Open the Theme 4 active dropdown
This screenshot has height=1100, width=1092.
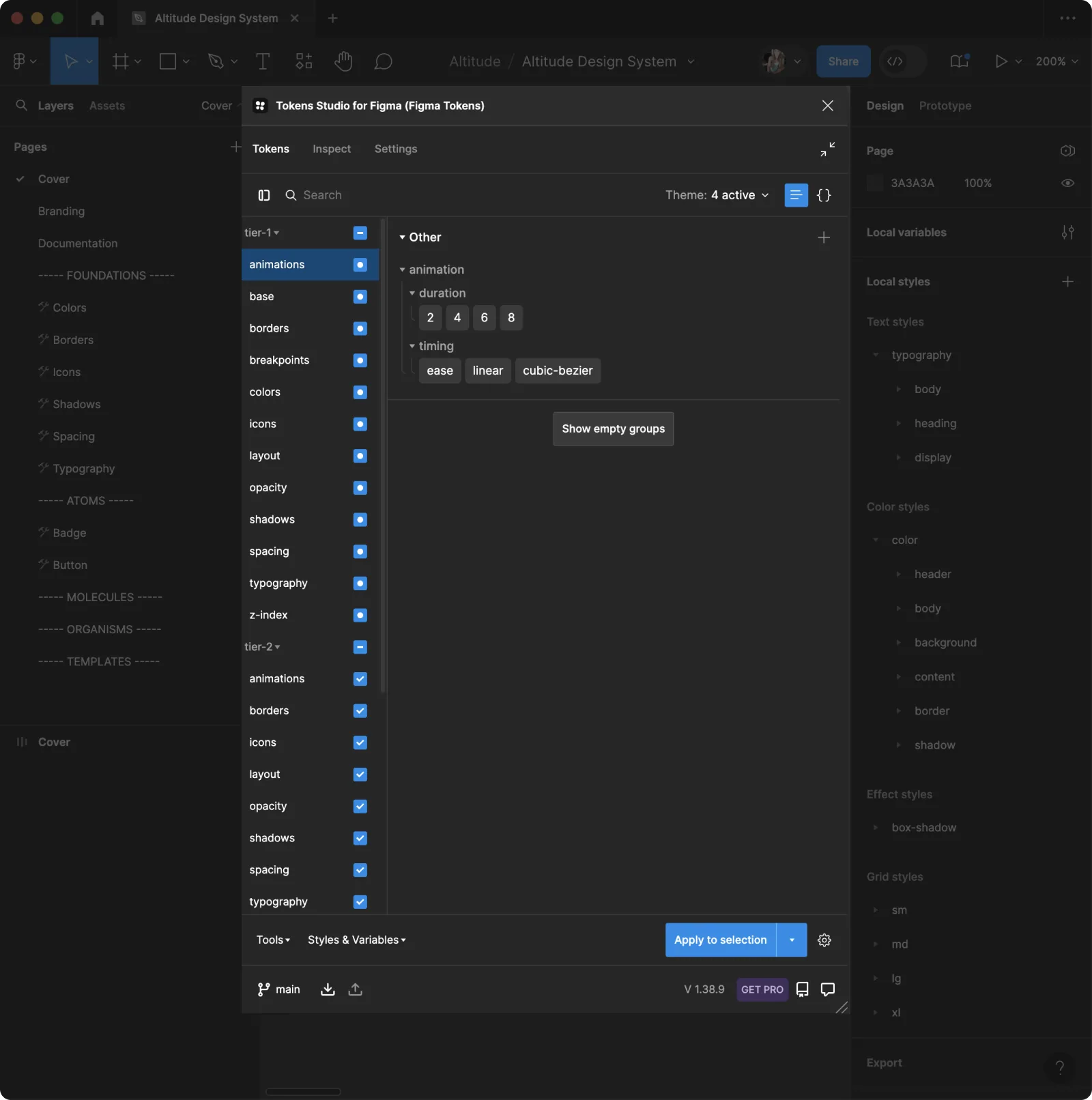tap(717, 195)
